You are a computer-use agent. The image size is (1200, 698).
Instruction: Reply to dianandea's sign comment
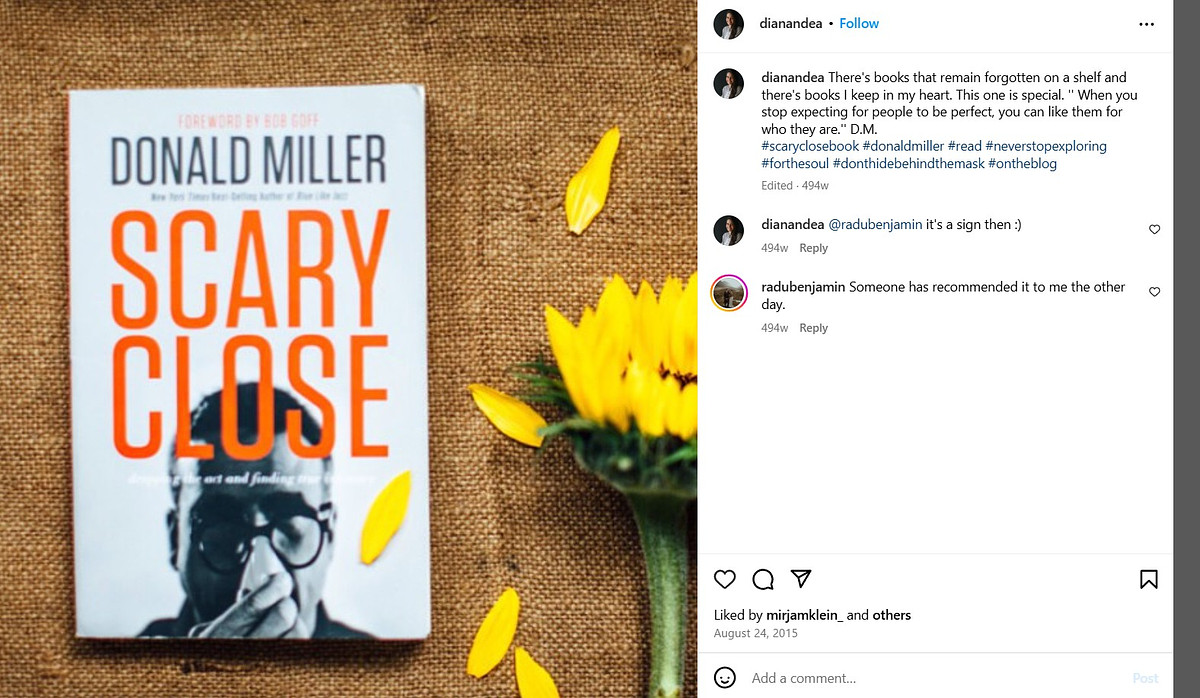814,248
